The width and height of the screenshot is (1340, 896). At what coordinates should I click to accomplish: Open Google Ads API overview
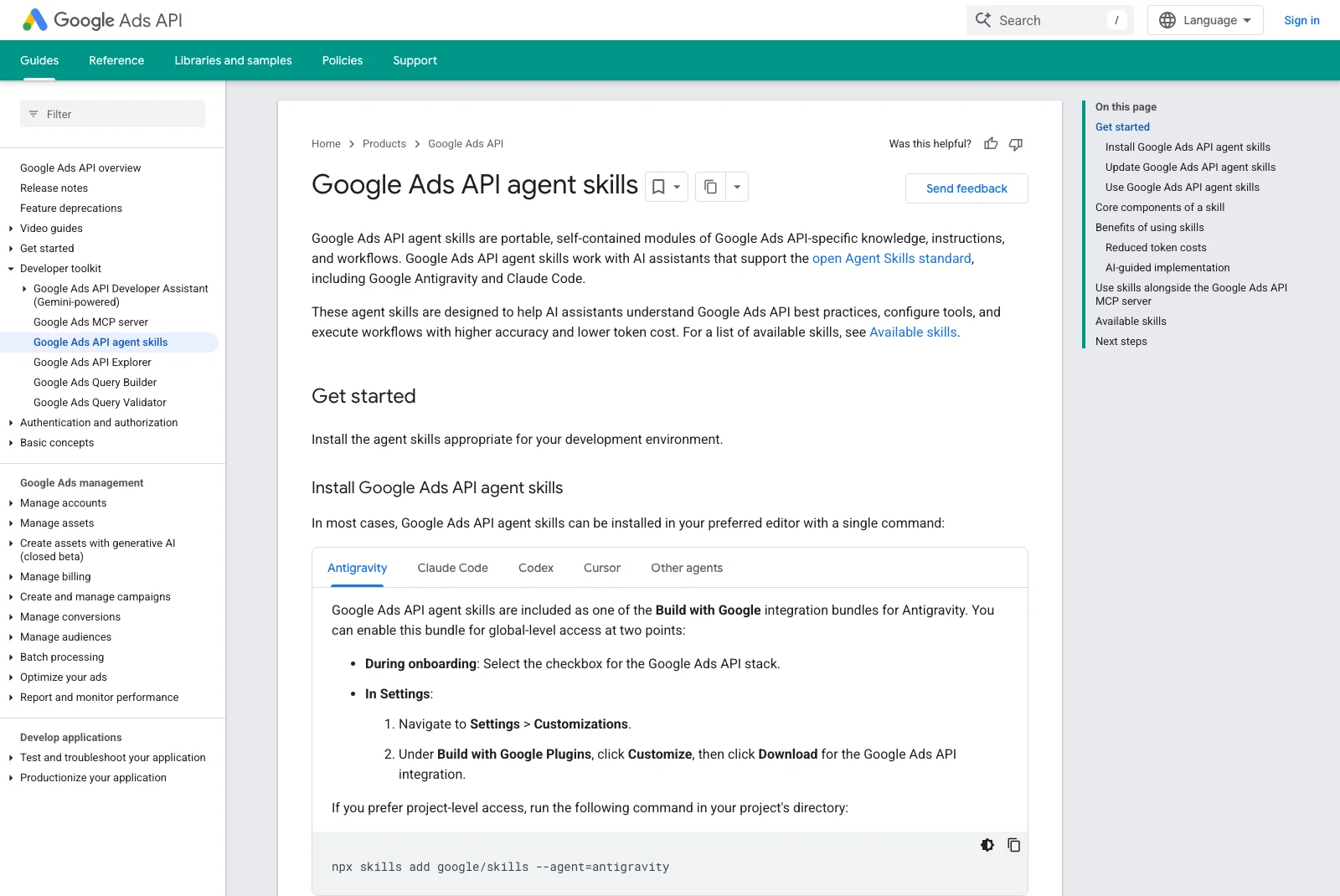point(80,168)
